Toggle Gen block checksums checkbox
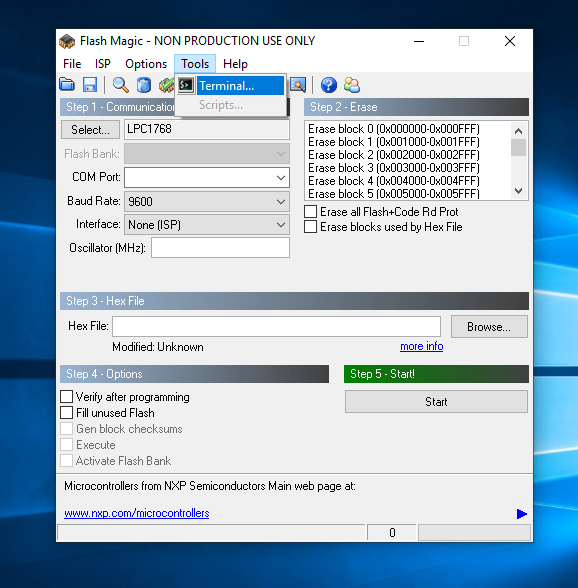 coord(66,429)
